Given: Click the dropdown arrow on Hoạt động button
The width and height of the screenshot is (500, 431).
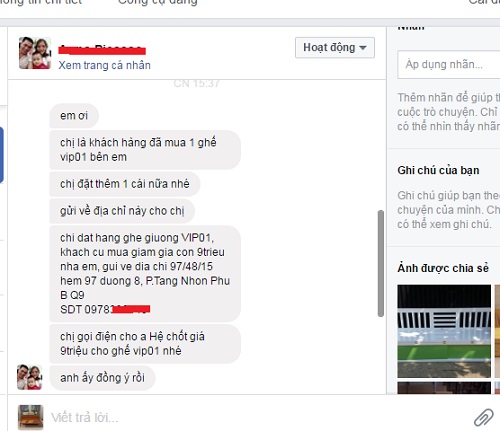Looking at the screenshot, I should click(x=363, y=48).
